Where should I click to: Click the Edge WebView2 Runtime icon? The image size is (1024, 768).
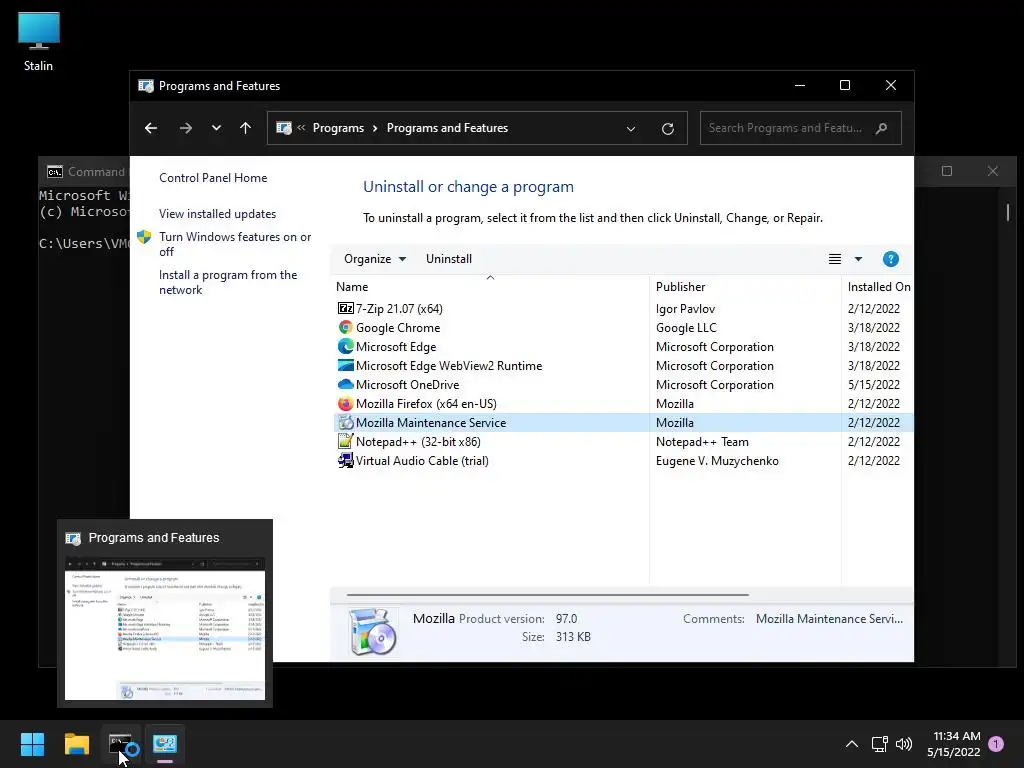(x=345, y=365)
